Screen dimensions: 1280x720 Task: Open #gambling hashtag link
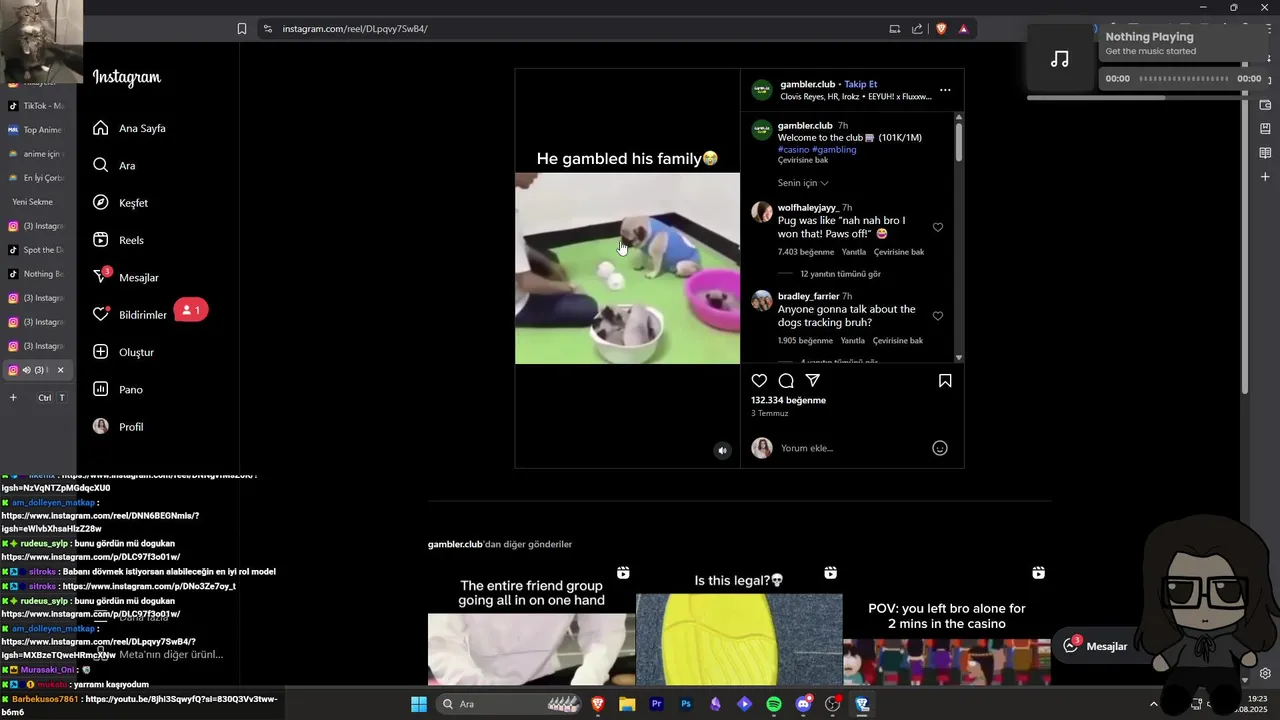point(834,149)
